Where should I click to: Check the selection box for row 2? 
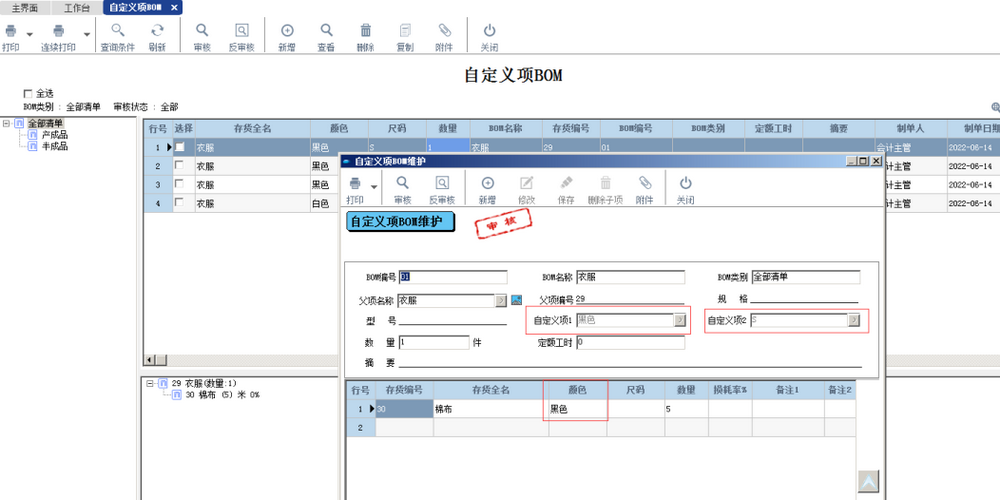[x=179, y=166]
